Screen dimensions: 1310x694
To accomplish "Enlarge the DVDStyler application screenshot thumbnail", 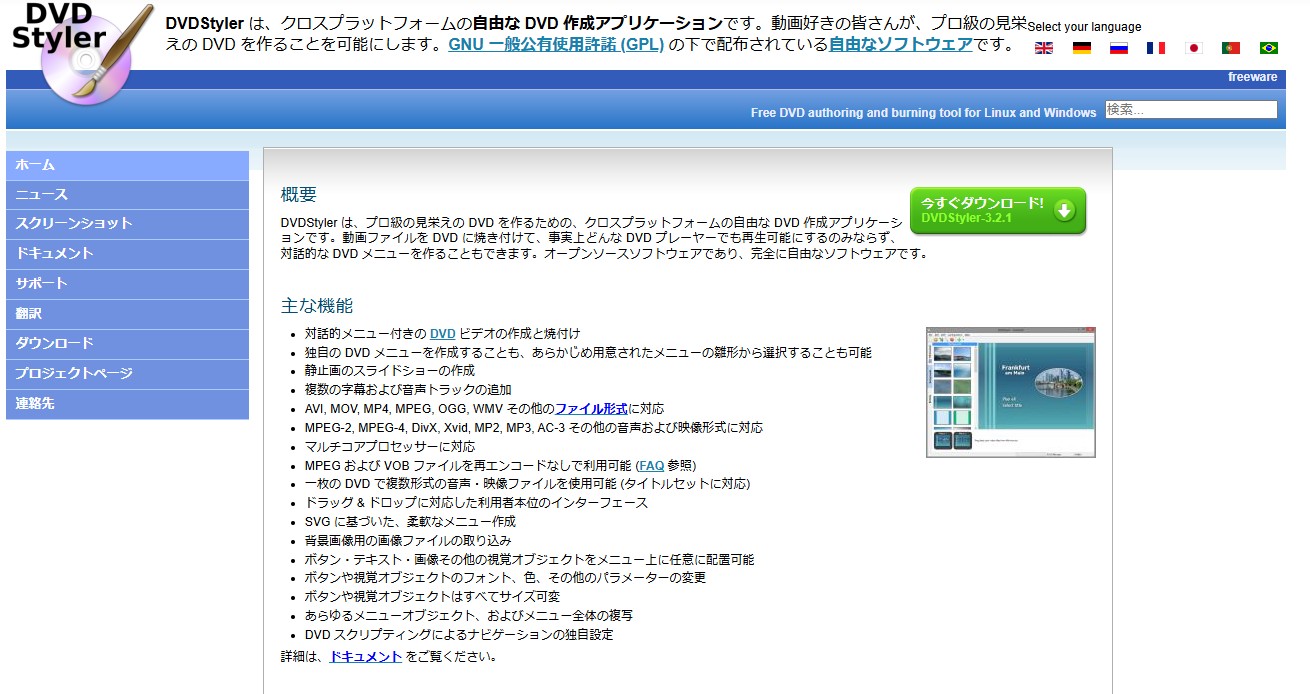I will pos(1011,392).
